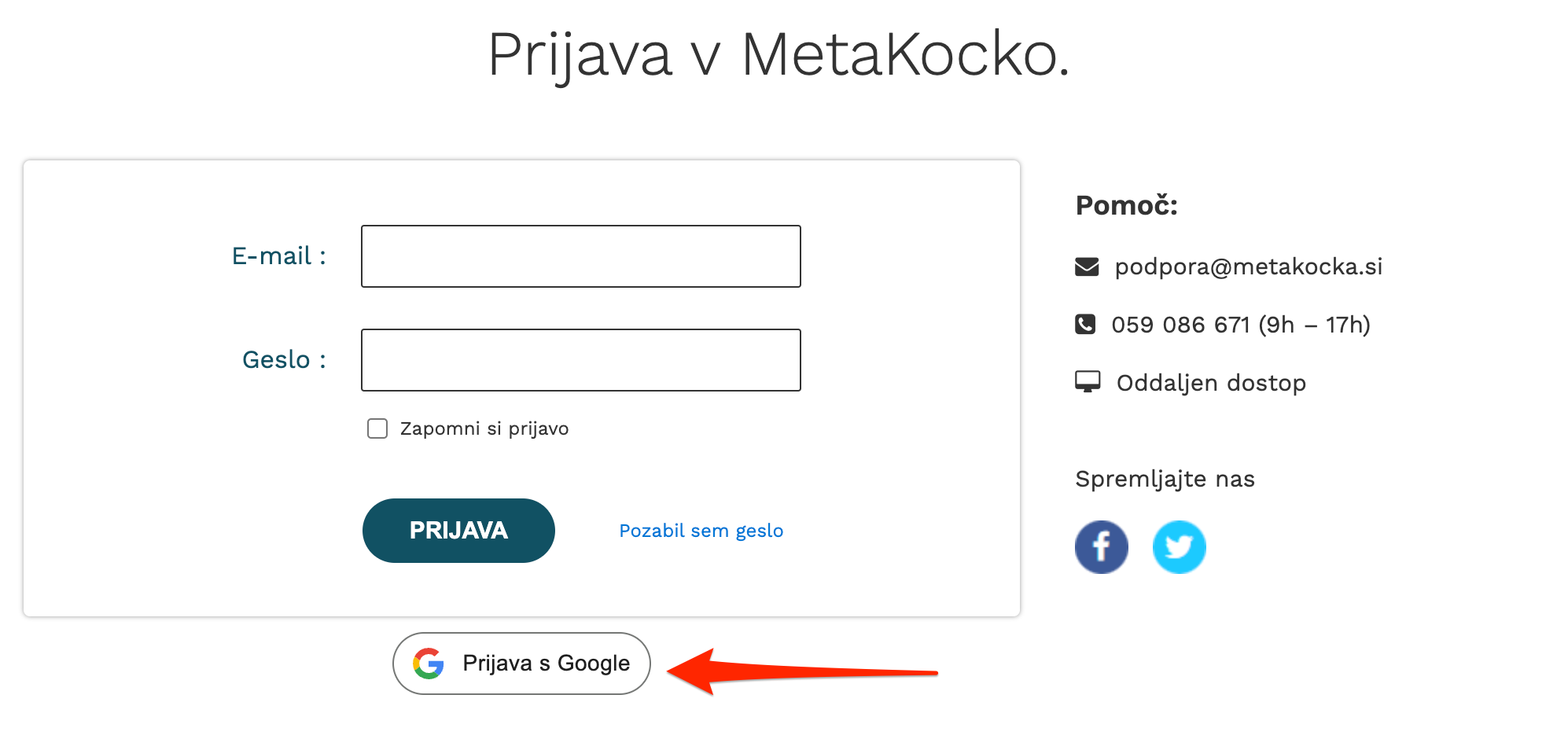
Task: Click the Google G logo
Action: coord(429,664)
